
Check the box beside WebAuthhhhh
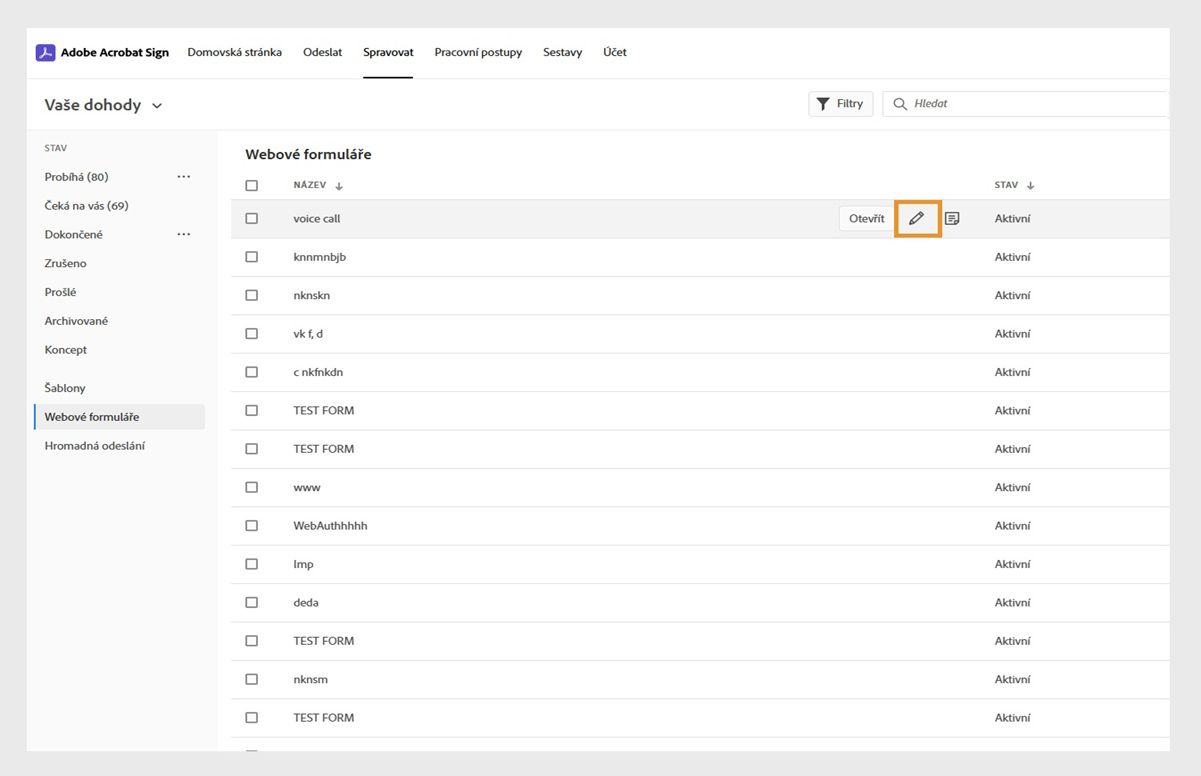point(252,526)
